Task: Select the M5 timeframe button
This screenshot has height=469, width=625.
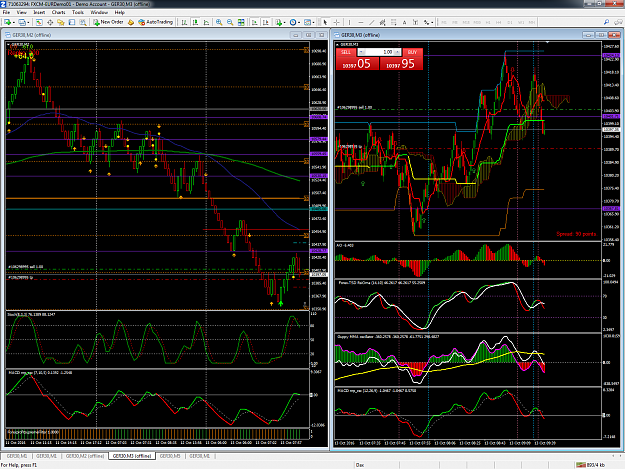Action: (455, 22)
